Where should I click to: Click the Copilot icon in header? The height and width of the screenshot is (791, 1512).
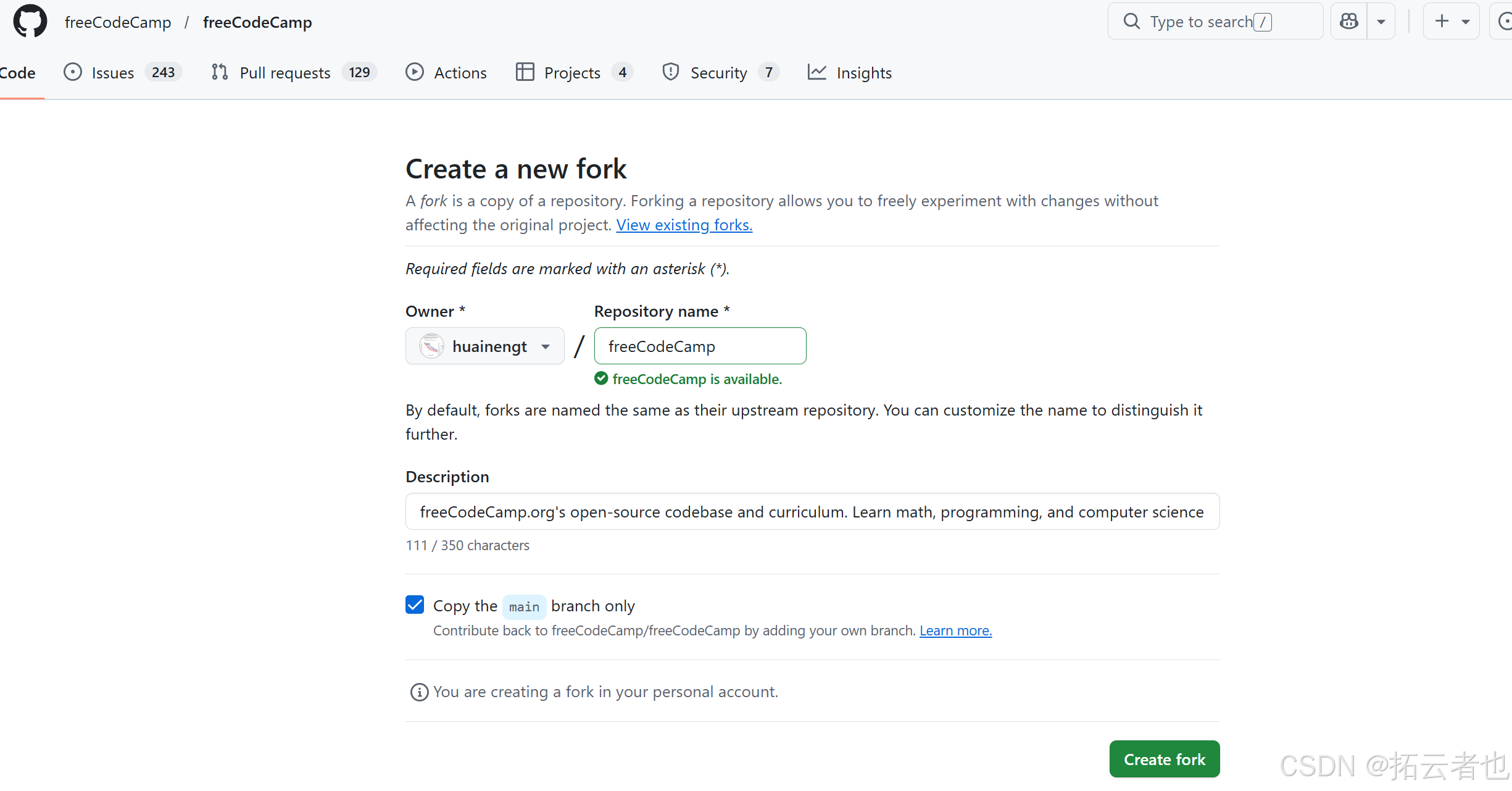click(1348, 22)
